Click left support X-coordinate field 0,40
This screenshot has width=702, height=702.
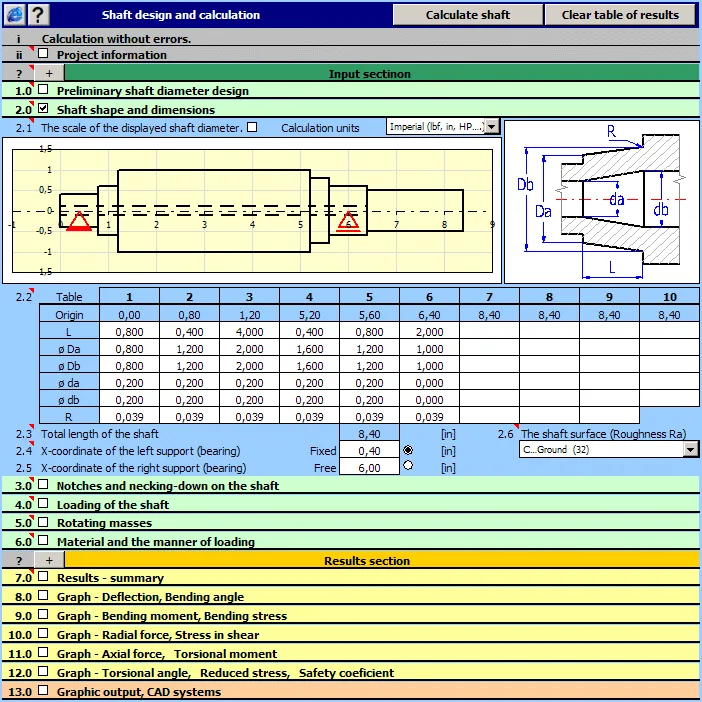(x=369, y=451)
